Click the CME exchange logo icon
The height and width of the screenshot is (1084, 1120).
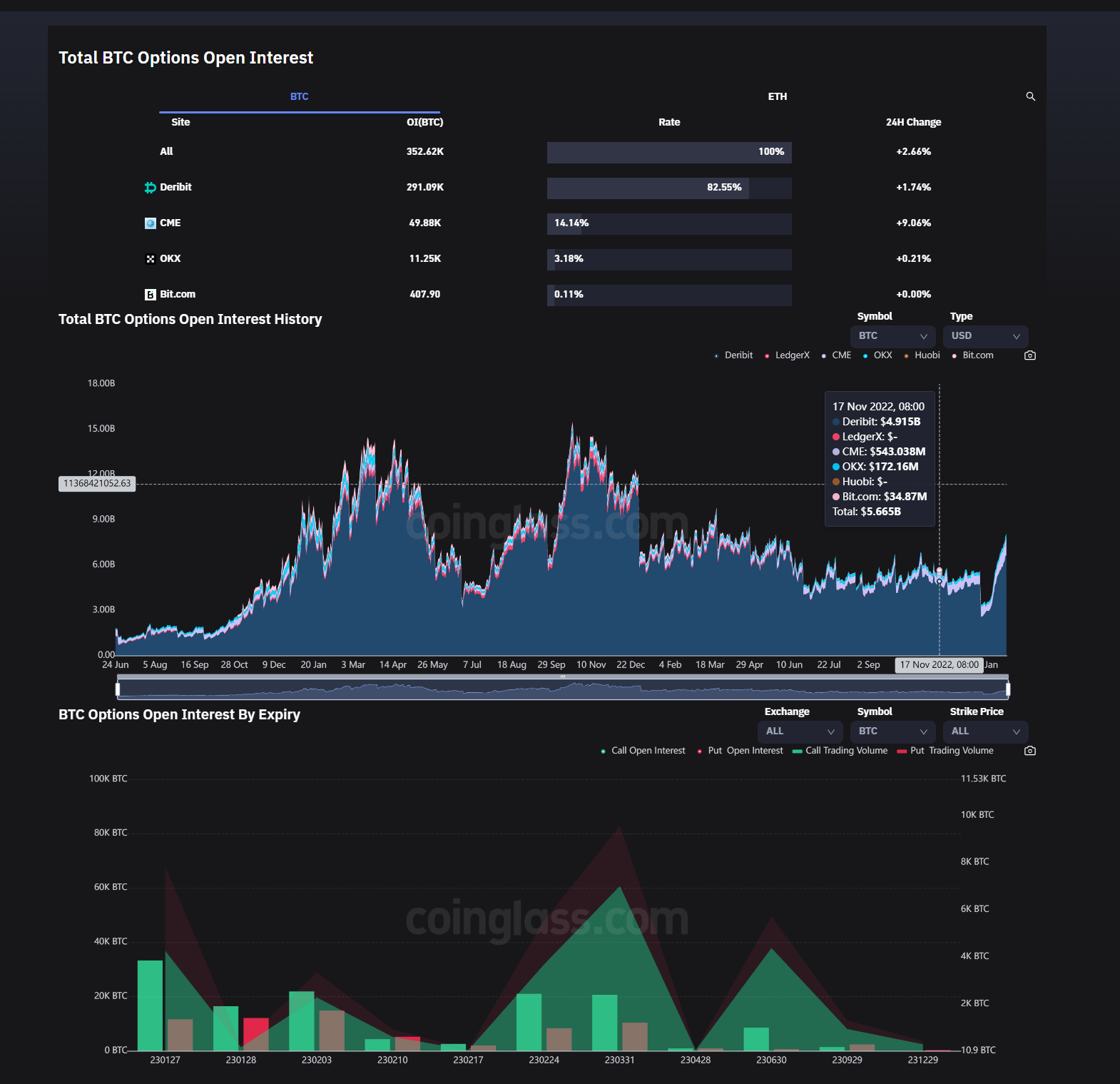point(150,223)
